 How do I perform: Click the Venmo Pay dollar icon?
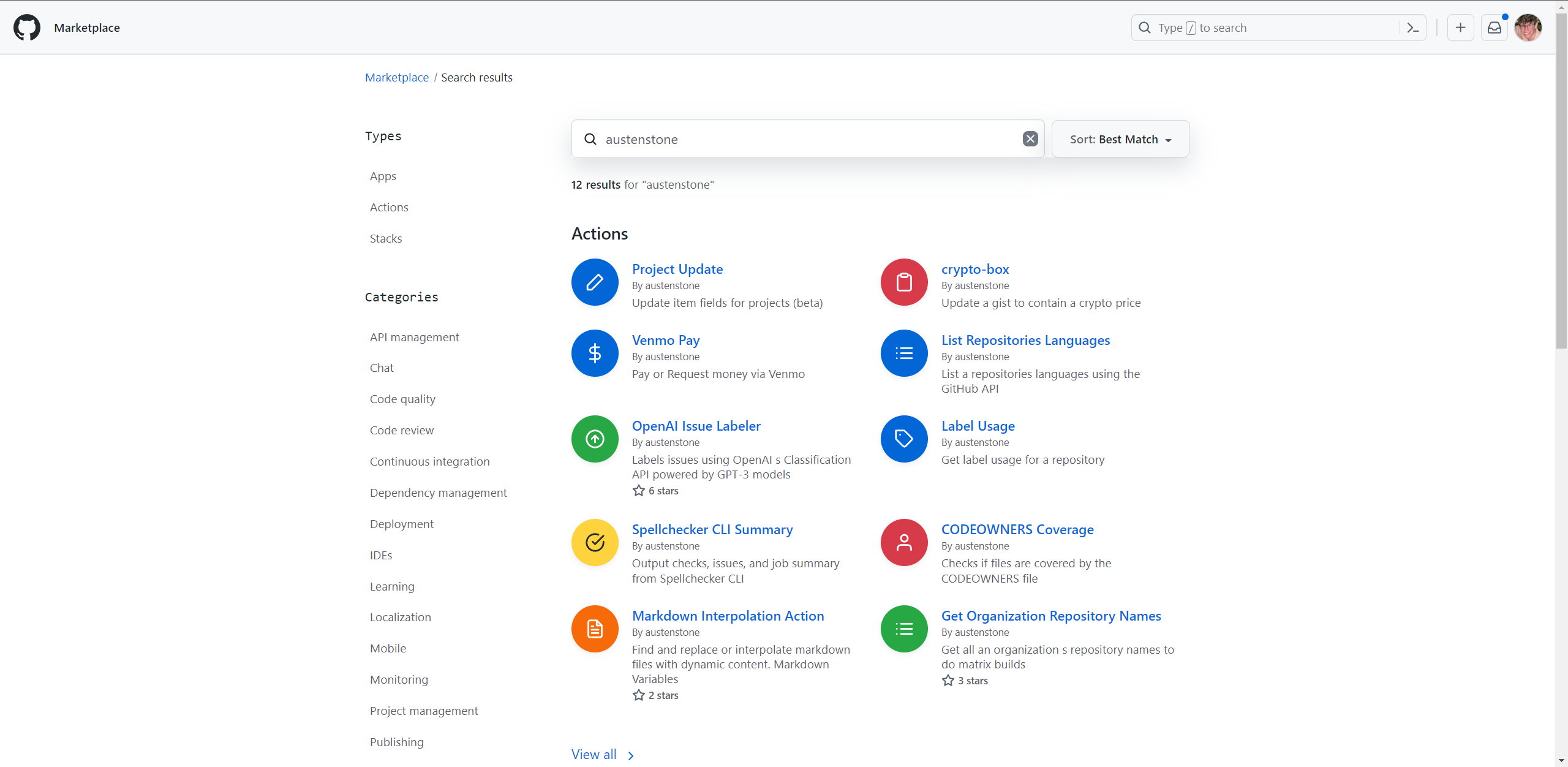tap(595, 353)
